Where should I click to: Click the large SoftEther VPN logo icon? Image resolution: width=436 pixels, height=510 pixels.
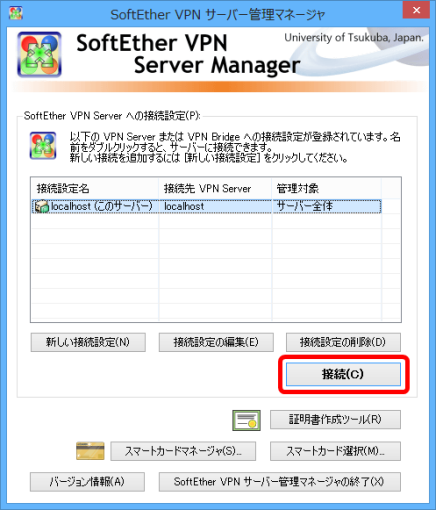tap(39, 55)
